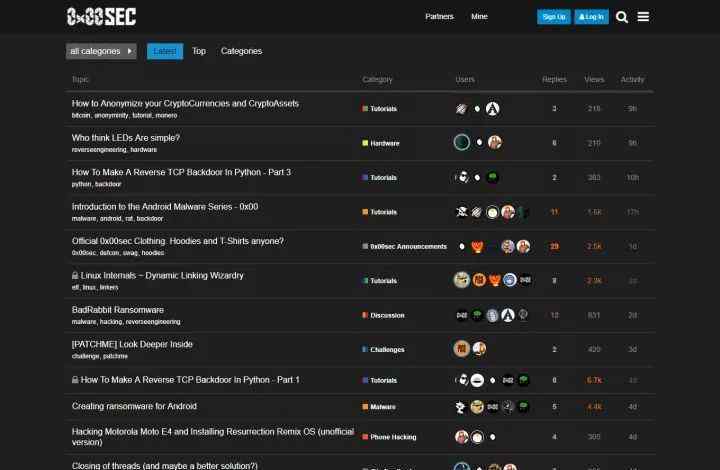The image size is (720, 470).
Task: Open the Categories tab
Action: (241, 51)
